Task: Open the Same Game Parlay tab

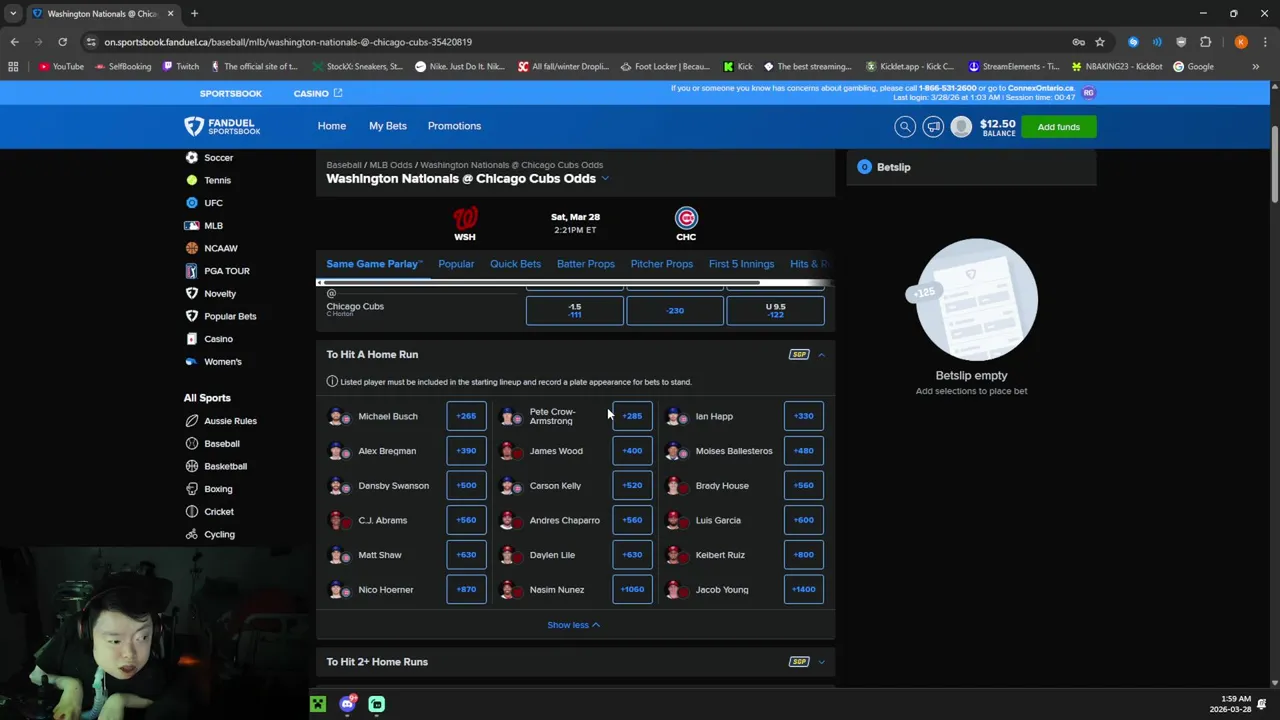Action: point(374,264)
